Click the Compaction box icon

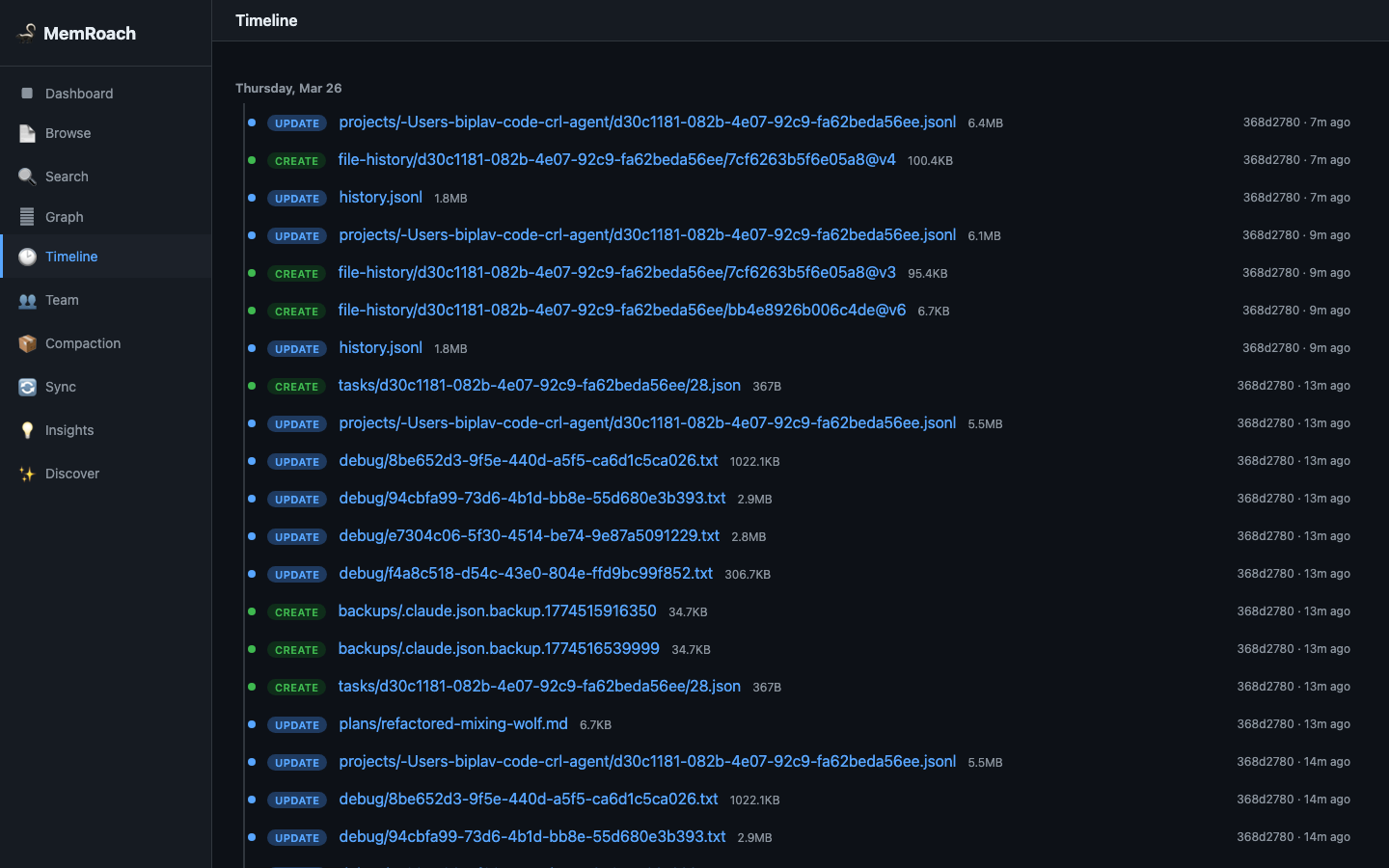27,343
